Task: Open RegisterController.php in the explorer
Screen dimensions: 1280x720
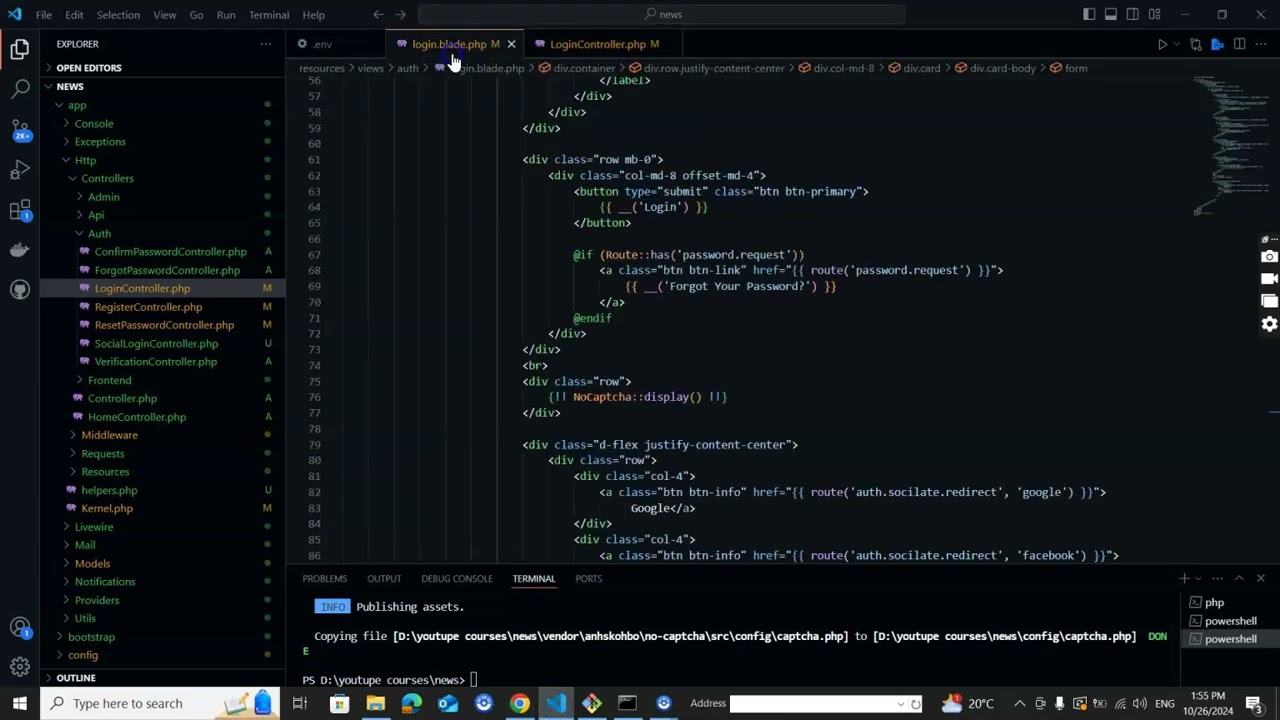Action: point(148,307)
